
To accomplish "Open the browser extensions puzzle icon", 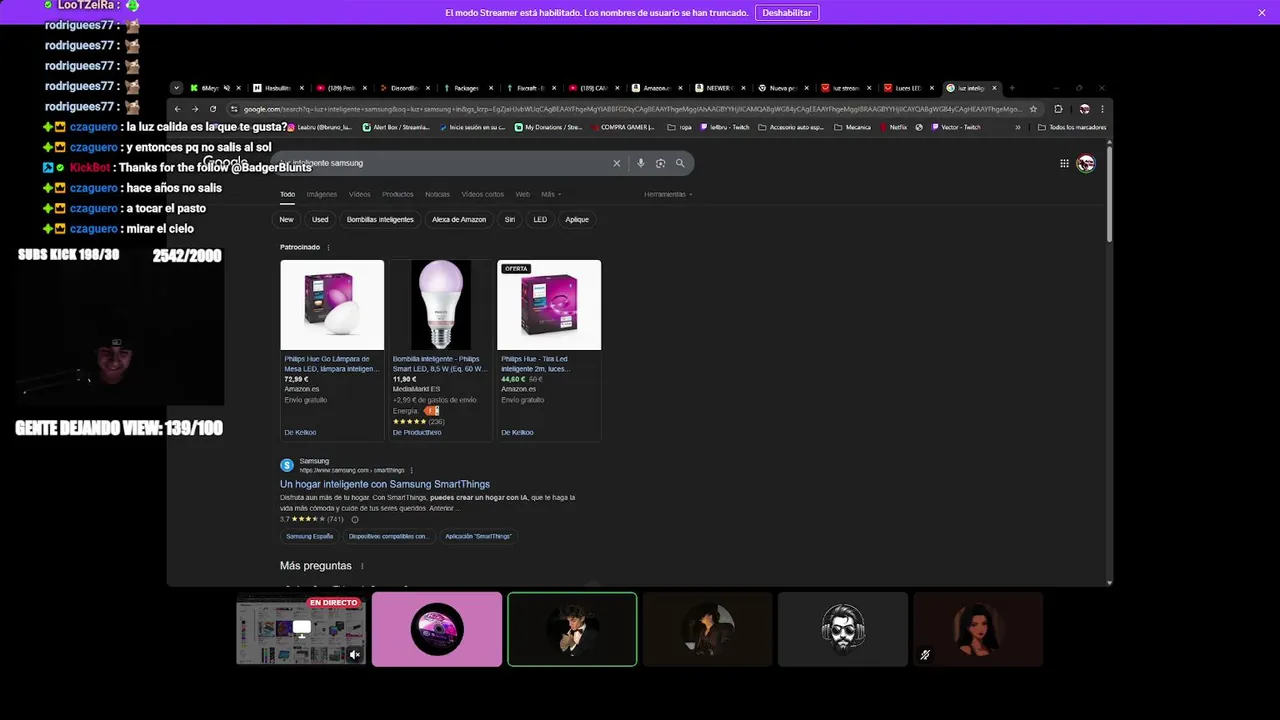I will pyautogui.click(x=1058, y=109).
